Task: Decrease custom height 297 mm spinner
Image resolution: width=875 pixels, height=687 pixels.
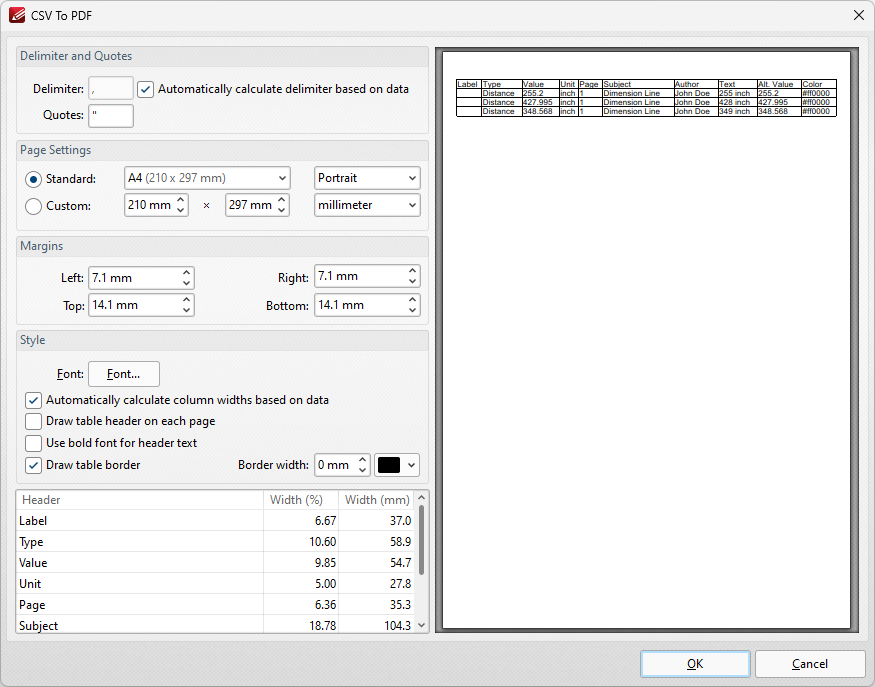Action: point(282,210)
